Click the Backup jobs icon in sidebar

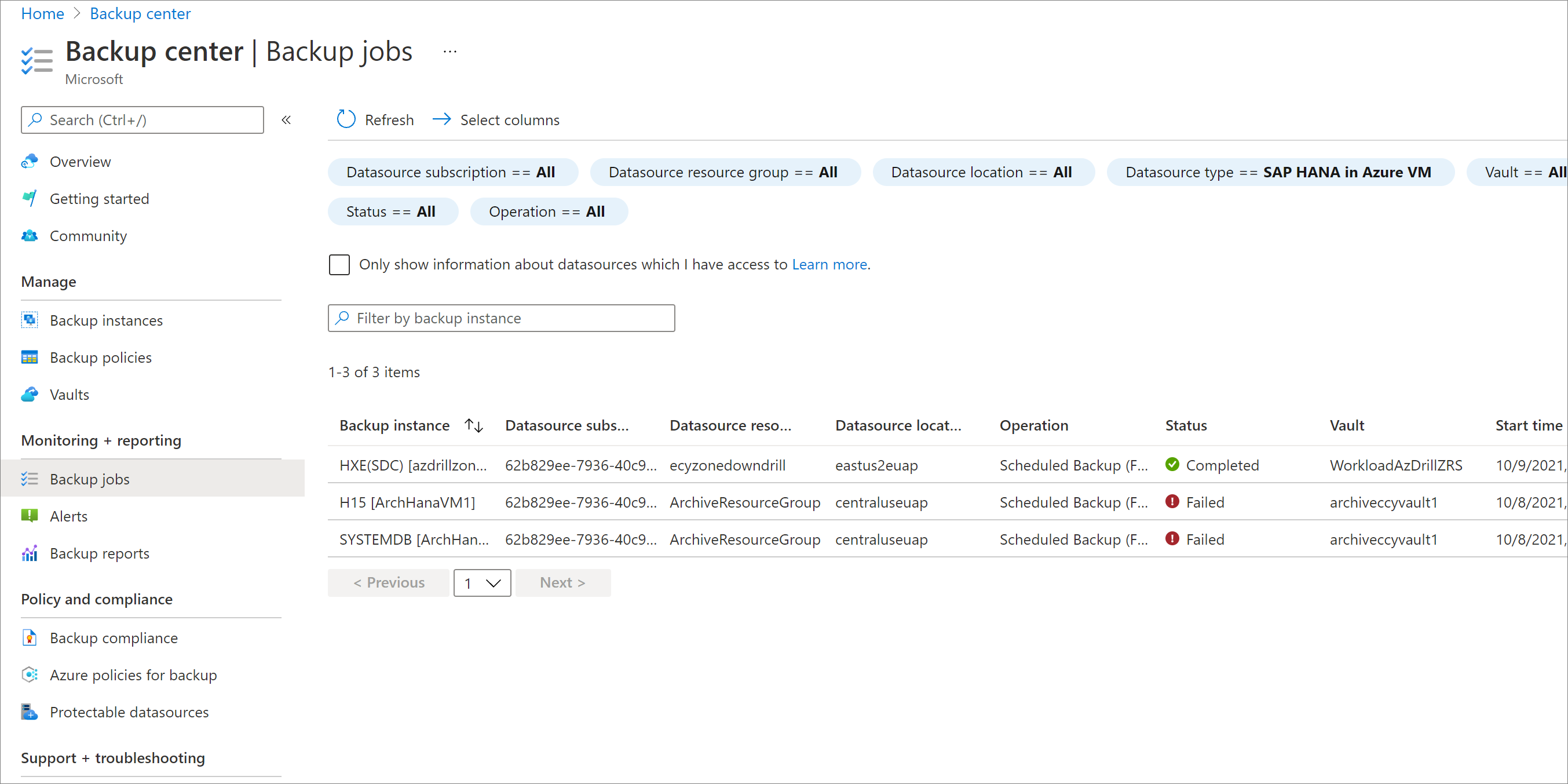pos(29,478)
